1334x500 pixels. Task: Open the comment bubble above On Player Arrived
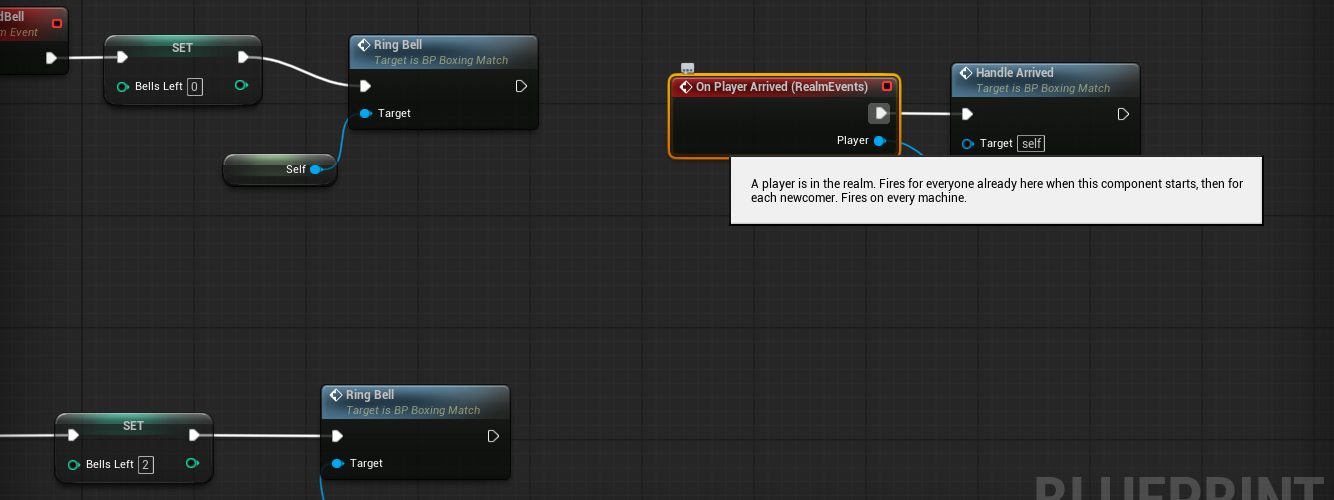[687, 68]
